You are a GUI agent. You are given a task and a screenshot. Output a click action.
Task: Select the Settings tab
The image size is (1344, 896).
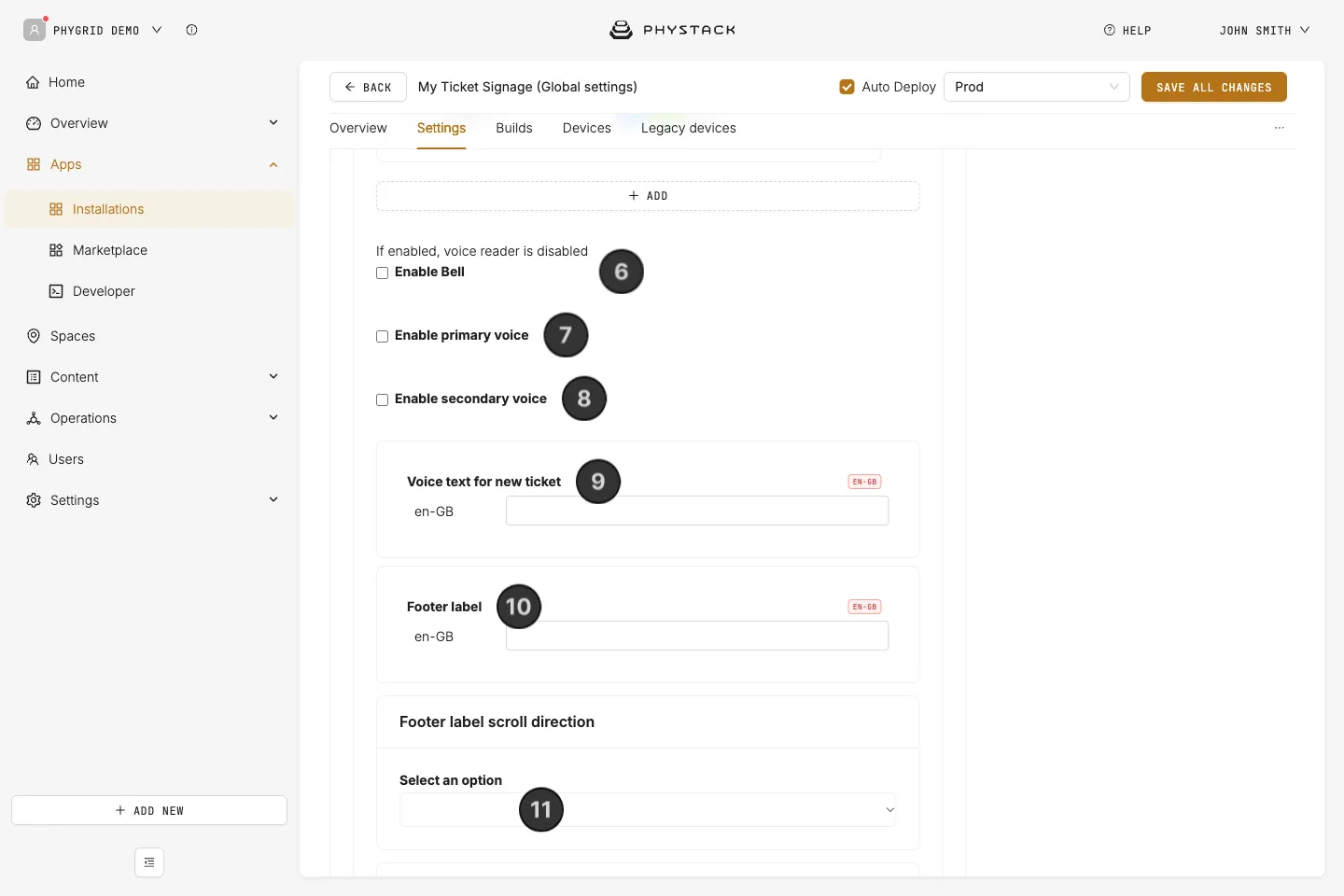(441, 128)
